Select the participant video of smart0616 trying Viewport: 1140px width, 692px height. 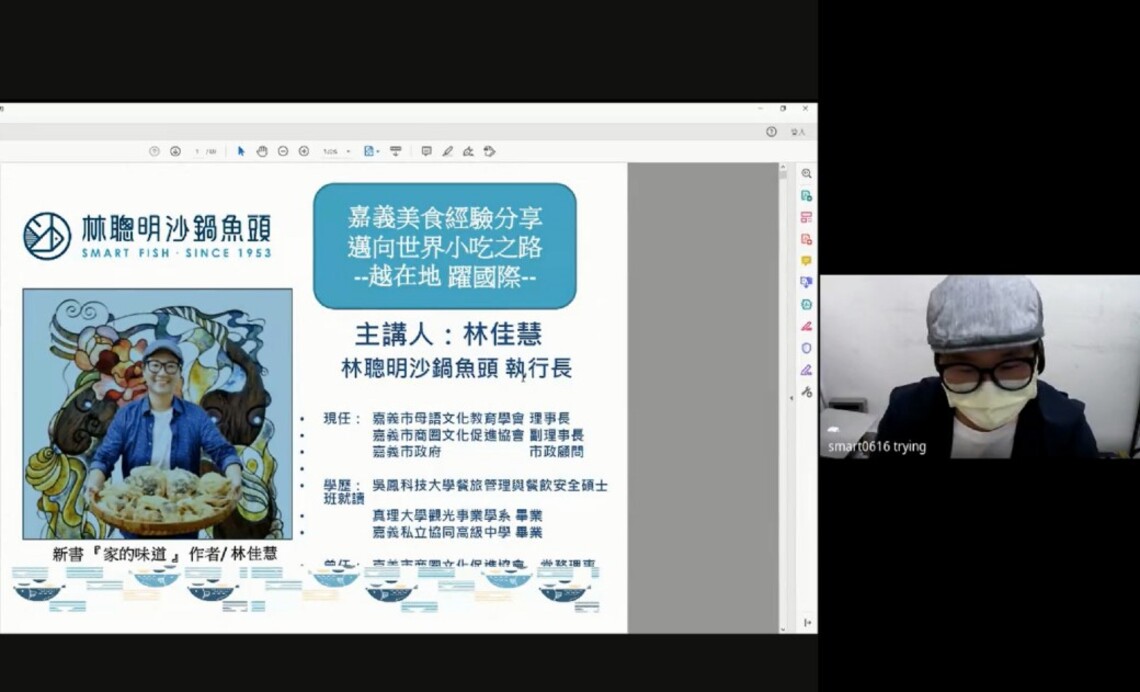(x=980, y=367)
